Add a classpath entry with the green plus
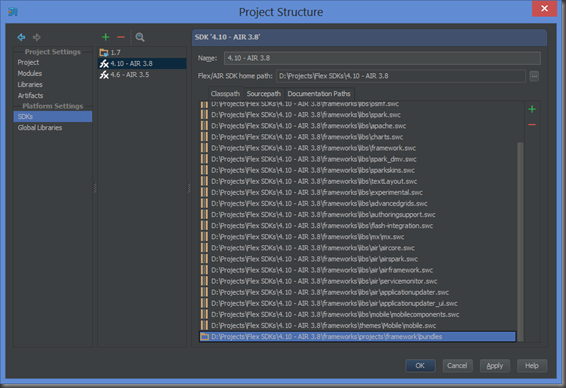 point(532,109)
